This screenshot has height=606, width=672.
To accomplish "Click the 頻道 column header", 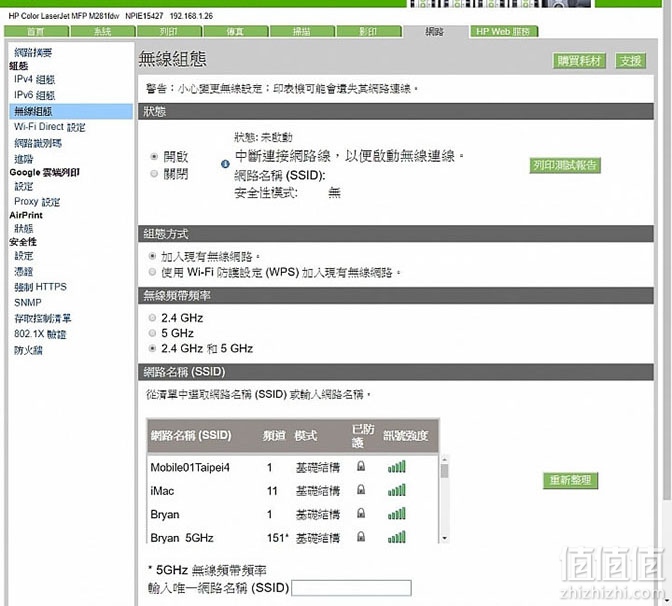I will point(274,435).
